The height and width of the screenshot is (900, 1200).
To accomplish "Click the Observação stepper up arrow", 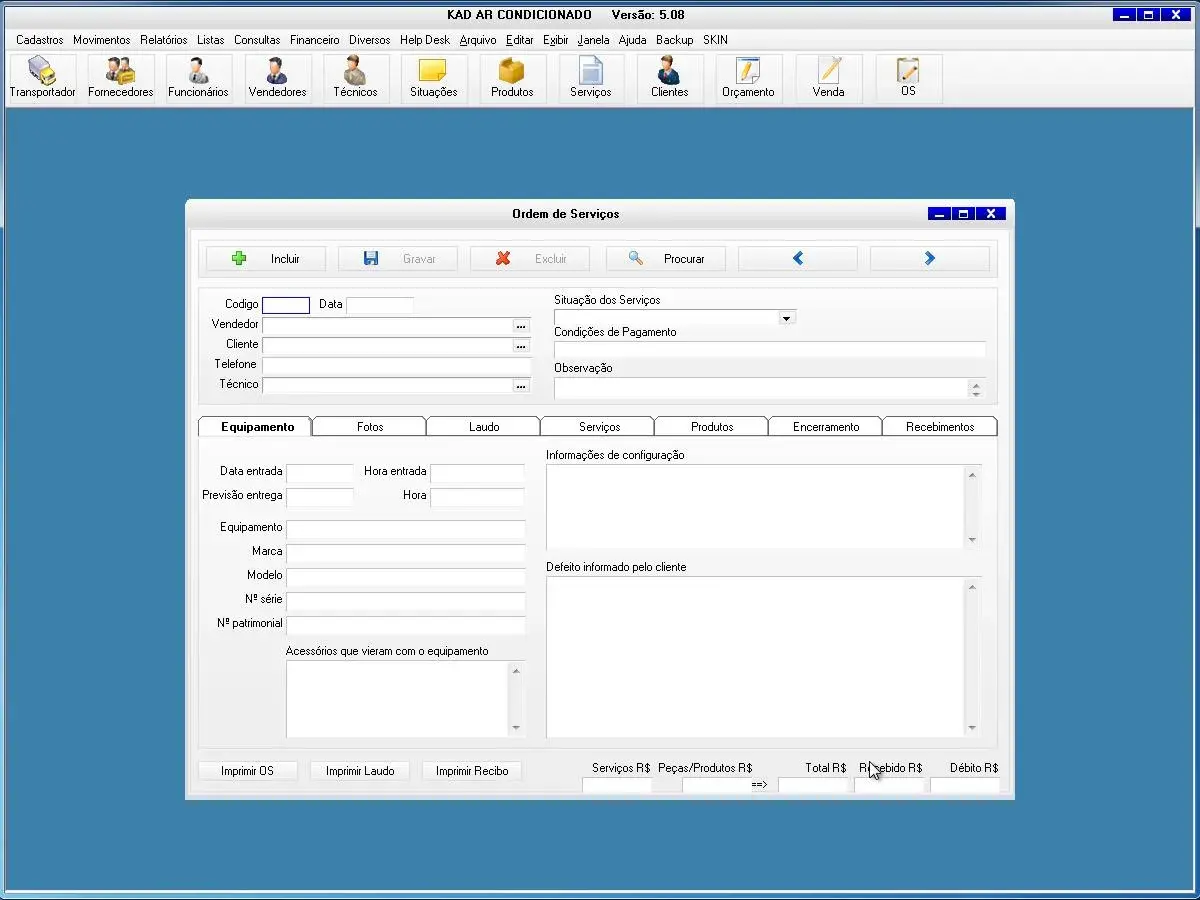I will pos(976,384).
